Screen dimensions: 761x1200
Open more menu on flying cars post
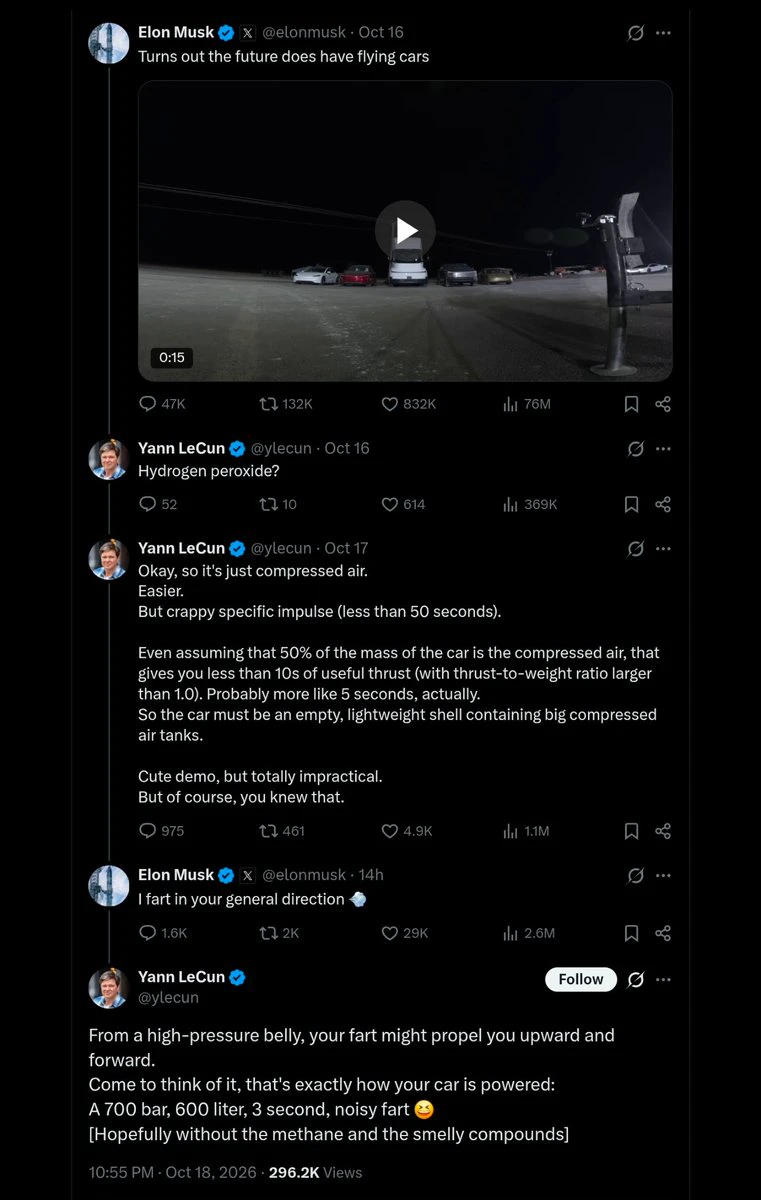point(663,33)
